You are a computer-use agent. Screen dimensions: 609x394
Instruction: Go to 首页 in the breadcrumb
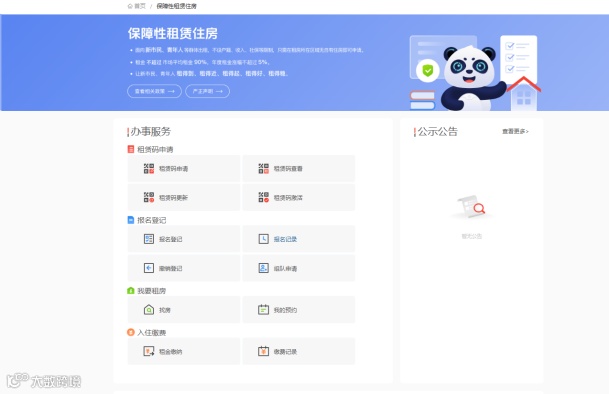coord(136,6)
